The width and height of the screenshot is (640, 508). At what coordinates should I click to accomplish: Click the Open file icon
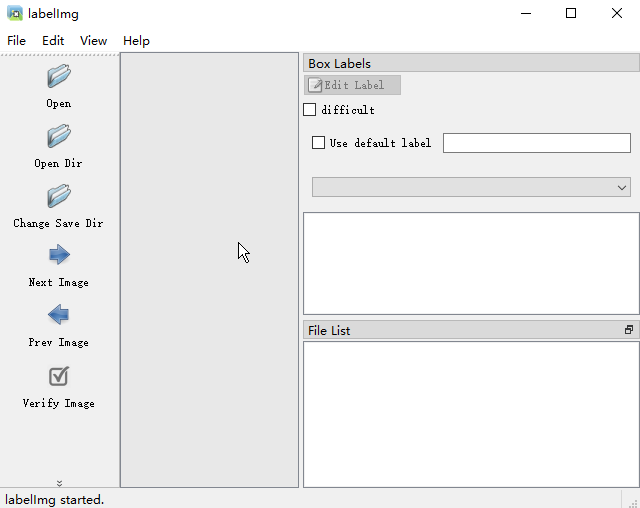(59, 76)
